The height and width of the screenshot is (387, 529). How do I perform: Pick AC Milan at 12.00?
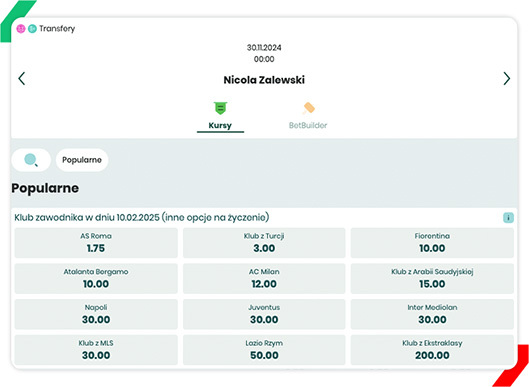[x=264, y=279]
